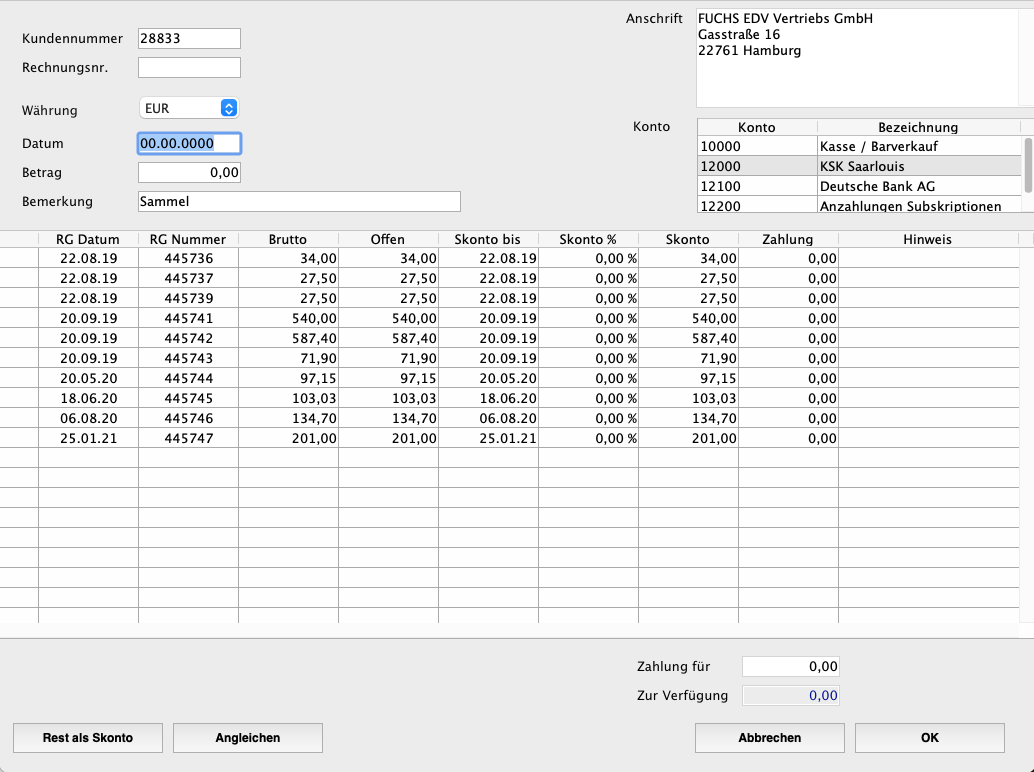
Task: Click the Skonto % column header
Action: (x=588, y=240)
